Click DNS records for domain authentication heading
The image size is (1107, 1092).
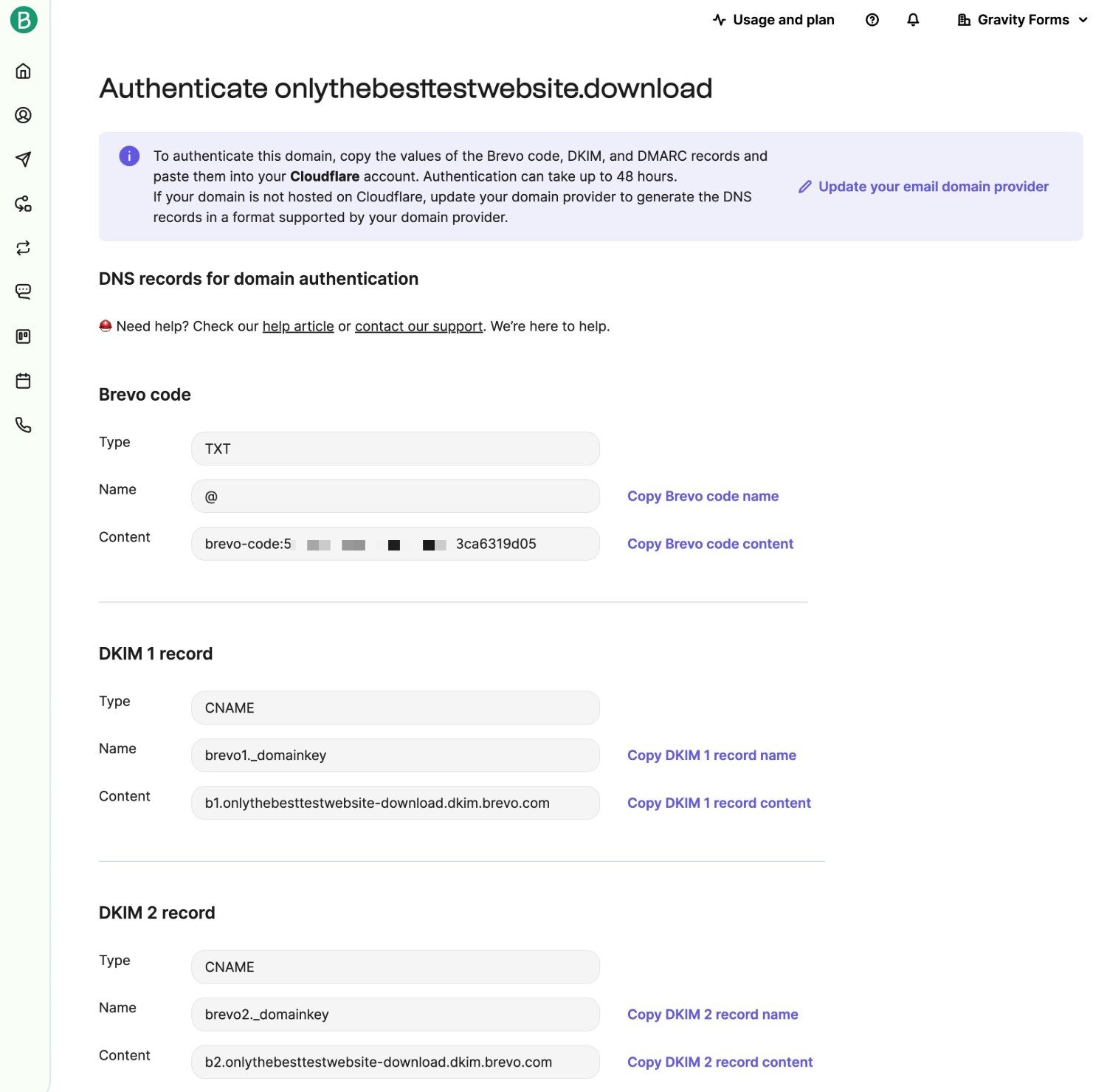[x=258, y=279]
